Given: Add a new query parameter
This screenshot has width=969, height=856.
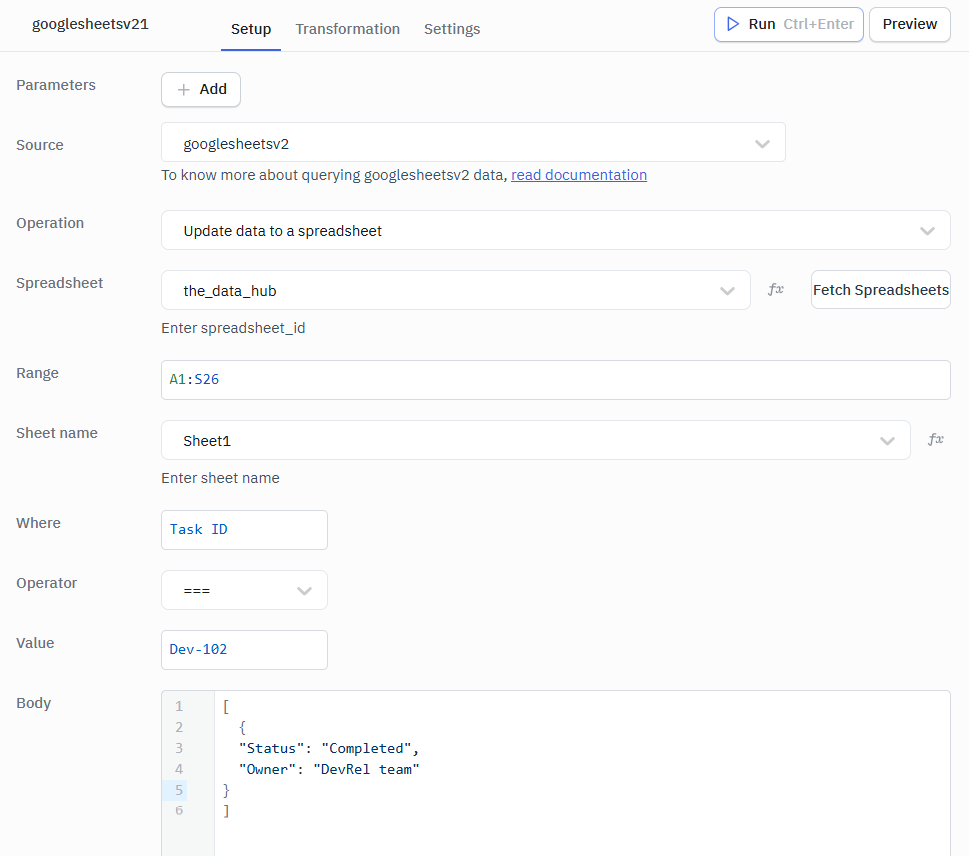Looking at the screenshot, I should [201, 89].
